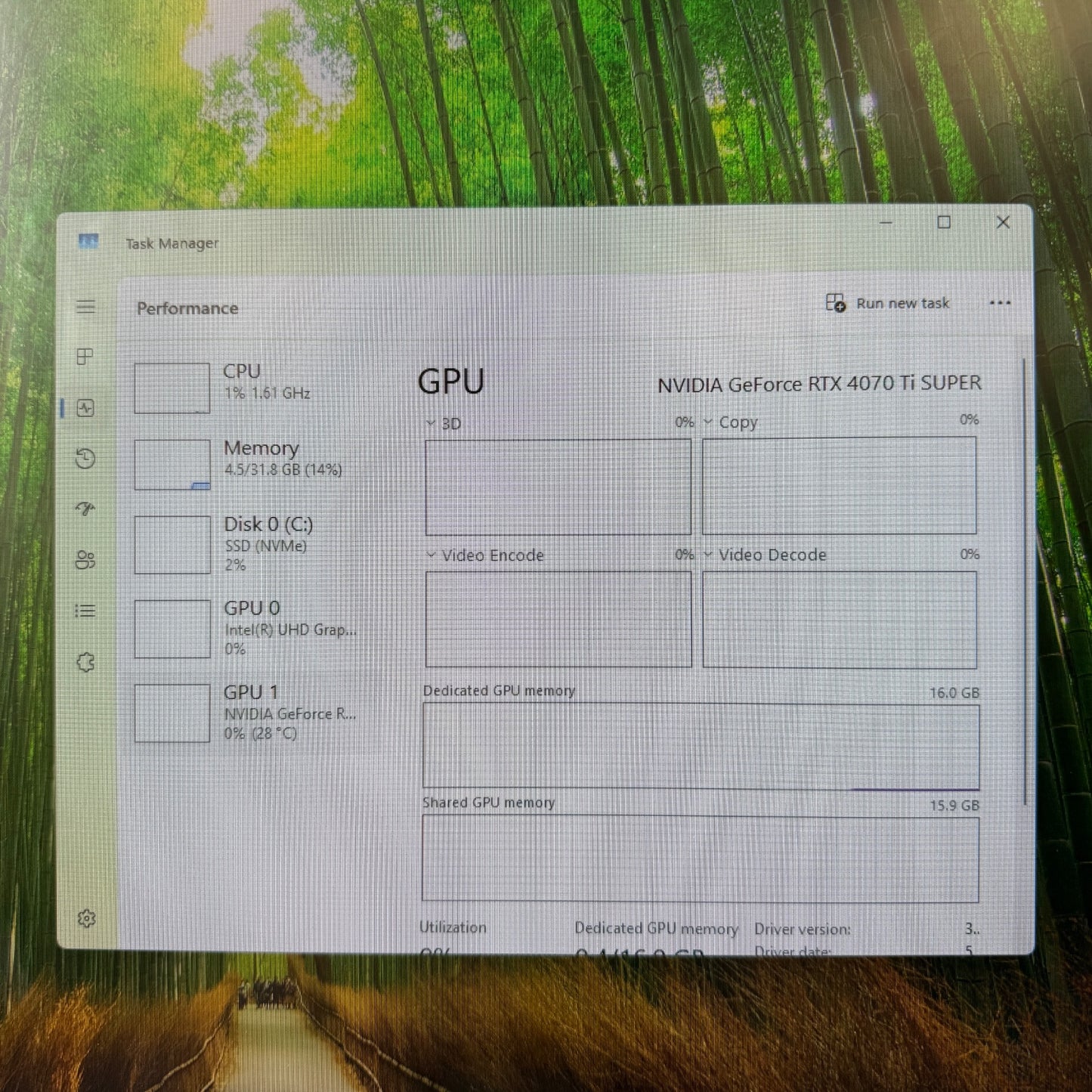This screenshot has height=1092, width=1092.
Task: Maximize the Task Manager window
Action: [944, 222]
